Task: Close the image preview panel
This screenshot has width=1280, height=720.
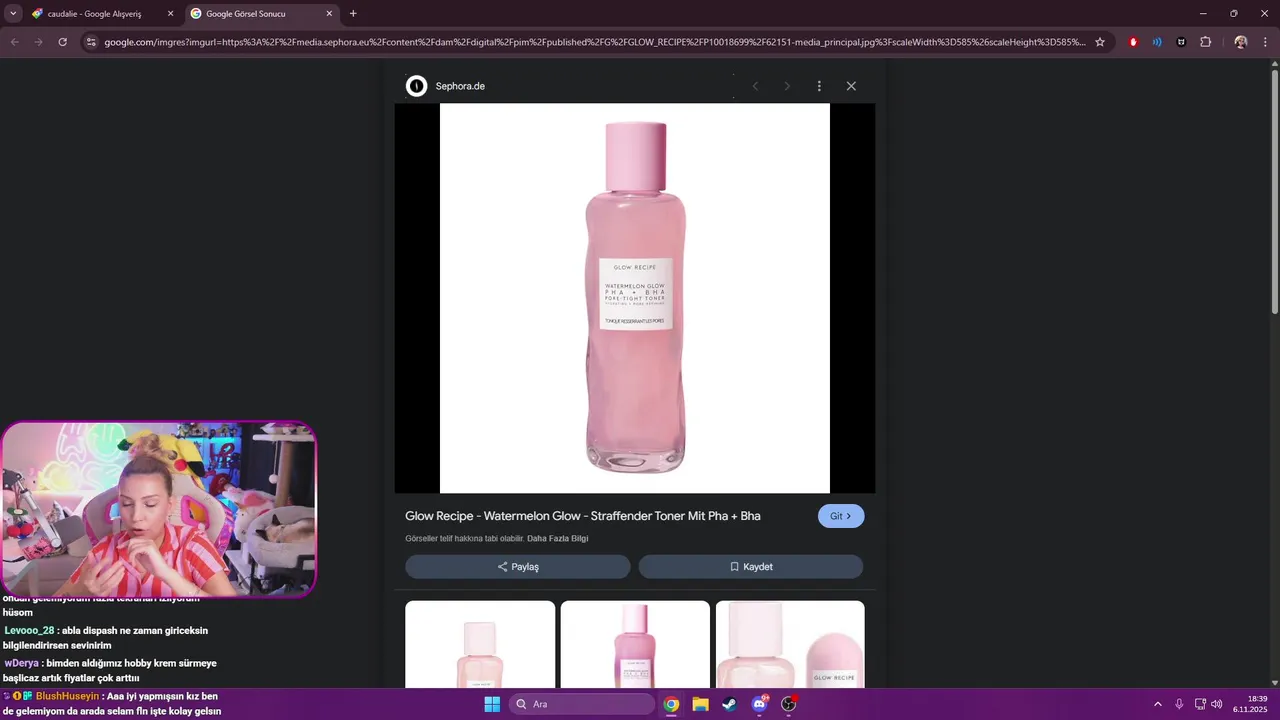Action: point(851,86)
